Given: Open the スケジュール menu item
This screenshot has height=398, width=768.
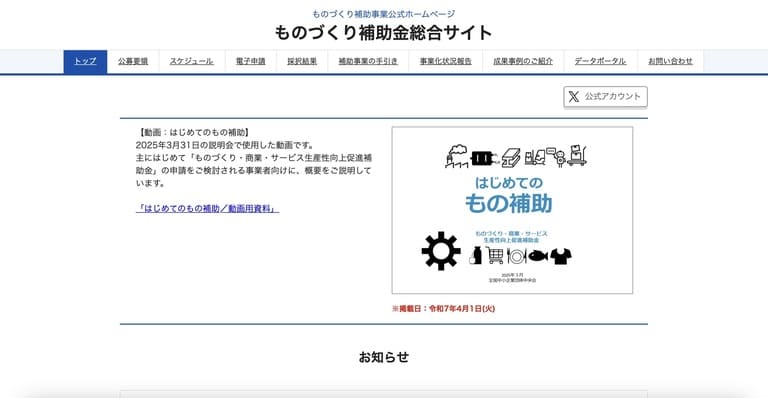Looking at the screenshot, I should 192,62.
